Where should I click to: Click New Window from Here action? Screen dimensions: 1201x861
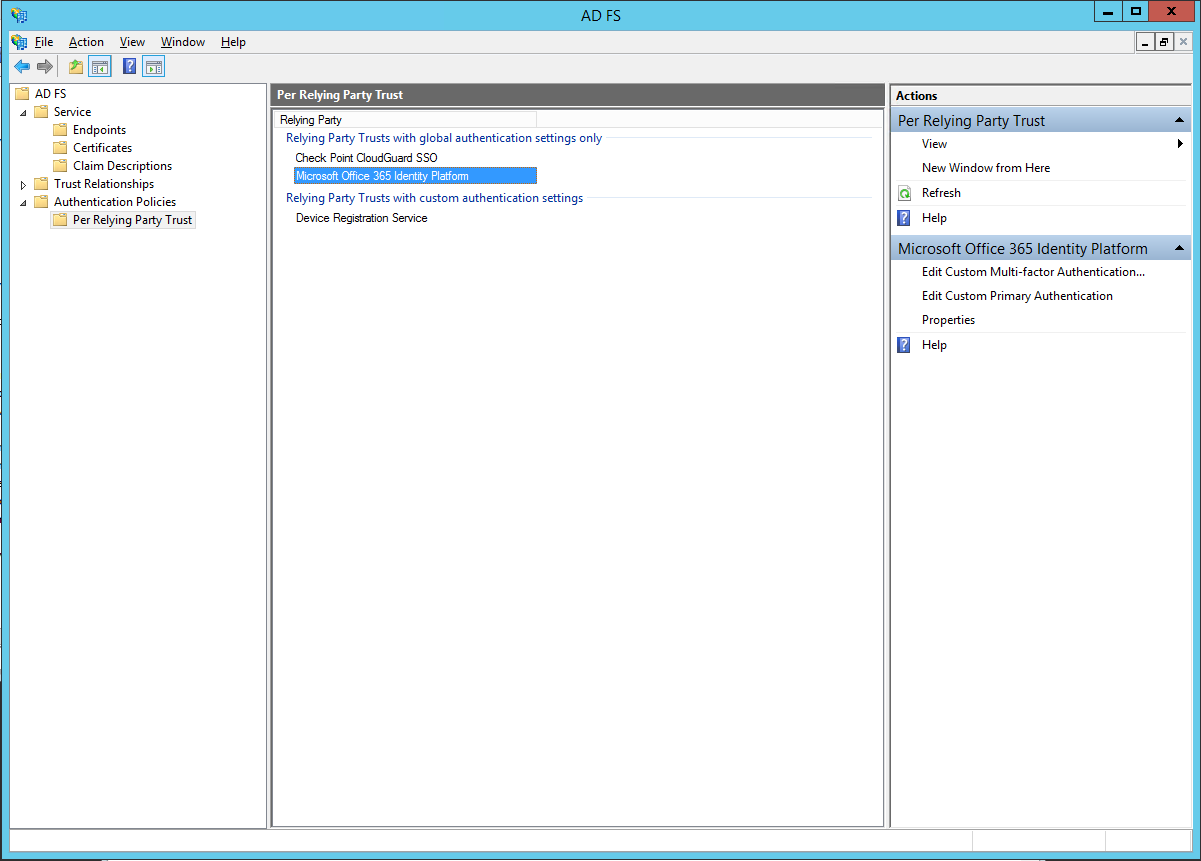[986, 168]
